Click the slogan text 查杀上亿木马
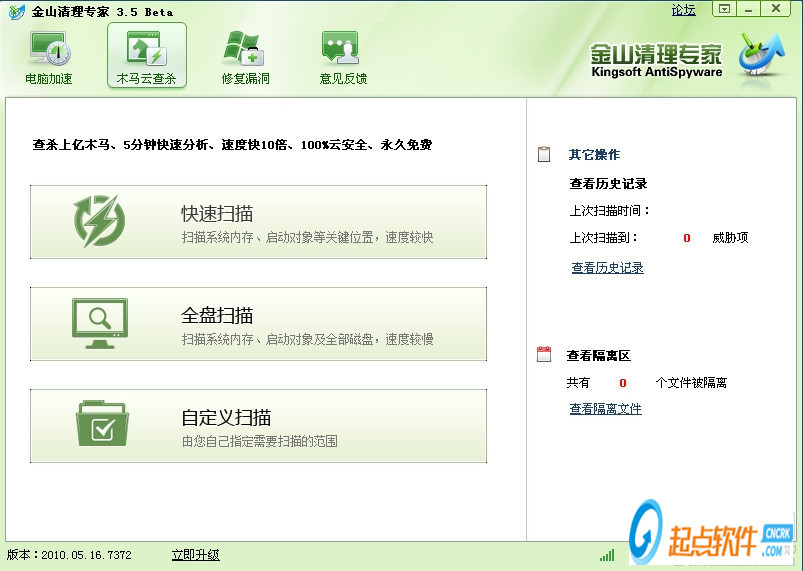Screen dimensions: 803x571 (71, 145)
